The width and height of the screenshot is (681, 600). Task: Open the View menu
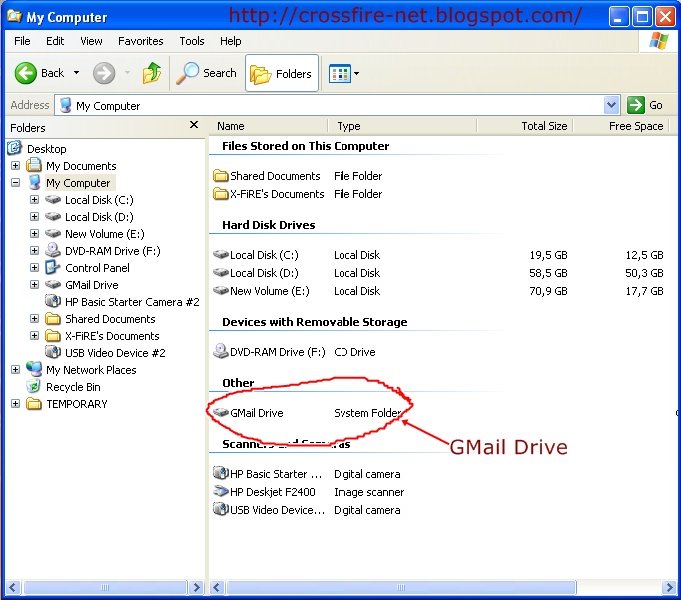click(x=91, y=41)
